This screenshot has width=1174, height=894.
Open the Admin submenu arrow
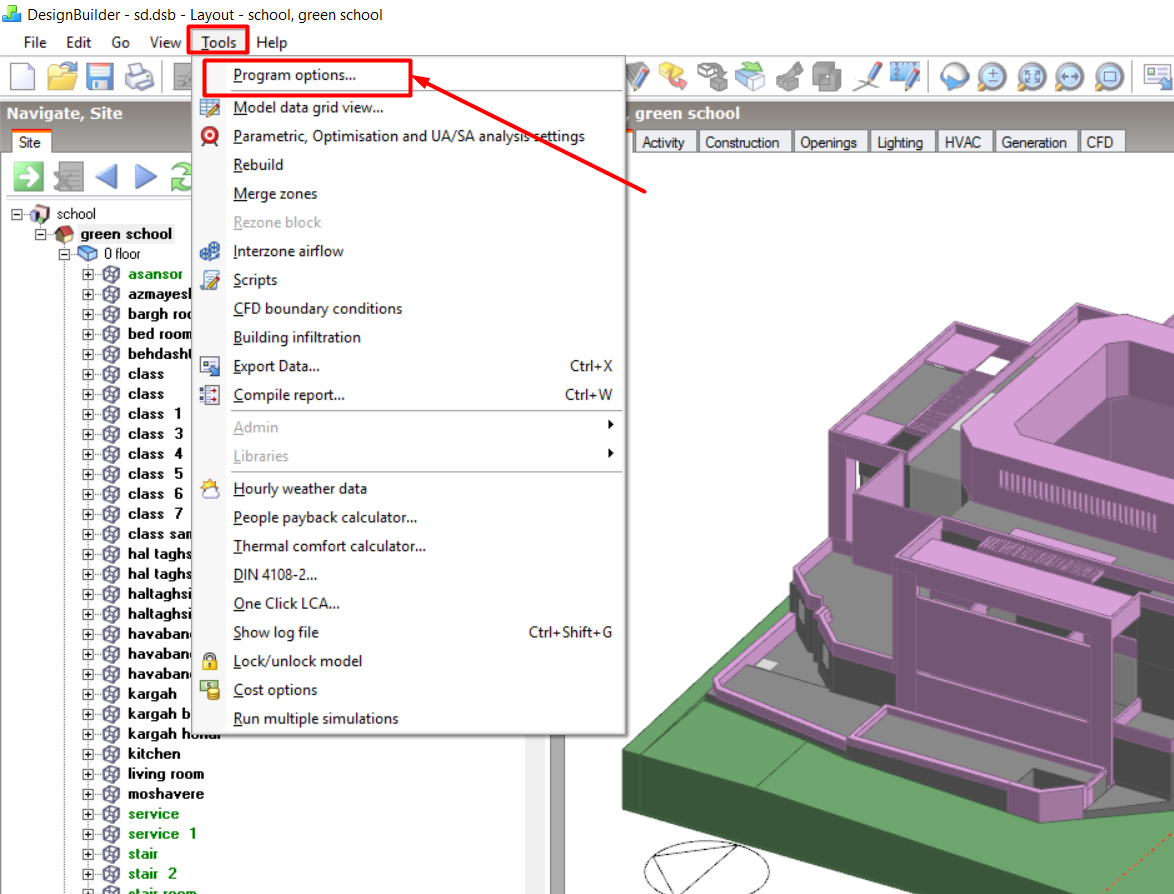click(x=611, y=425)
